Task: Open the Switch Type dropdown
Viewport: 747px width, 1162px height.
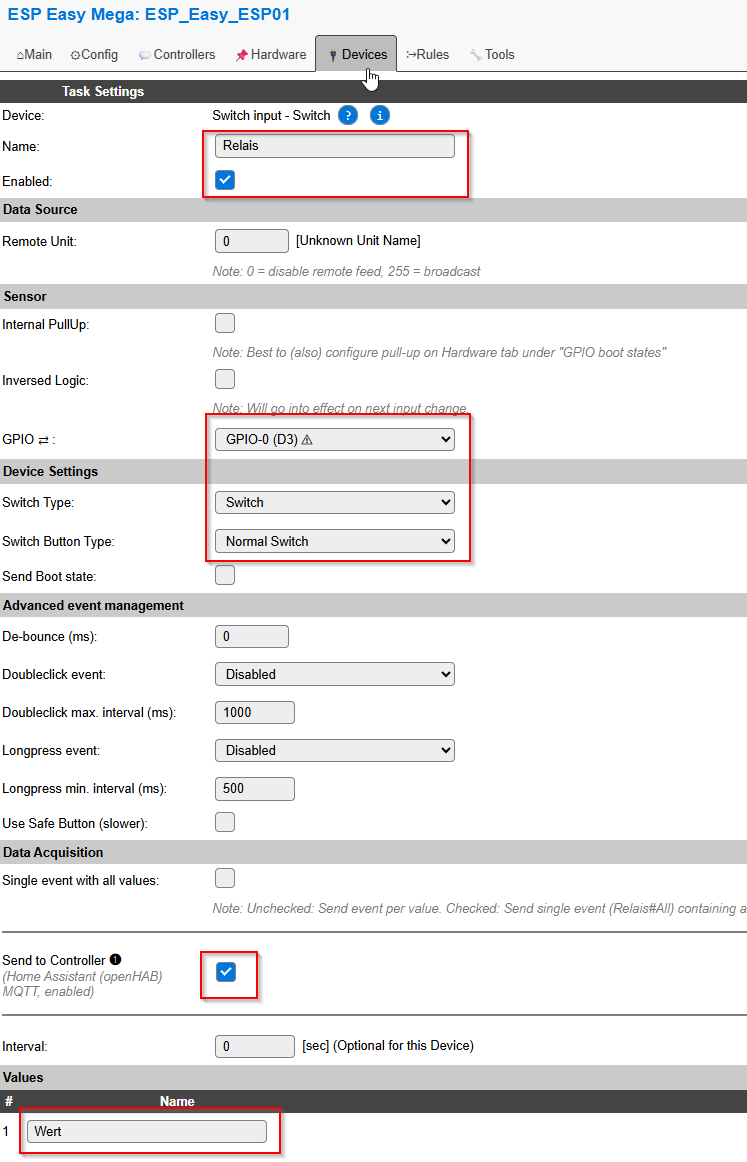Action: [334, 502]
